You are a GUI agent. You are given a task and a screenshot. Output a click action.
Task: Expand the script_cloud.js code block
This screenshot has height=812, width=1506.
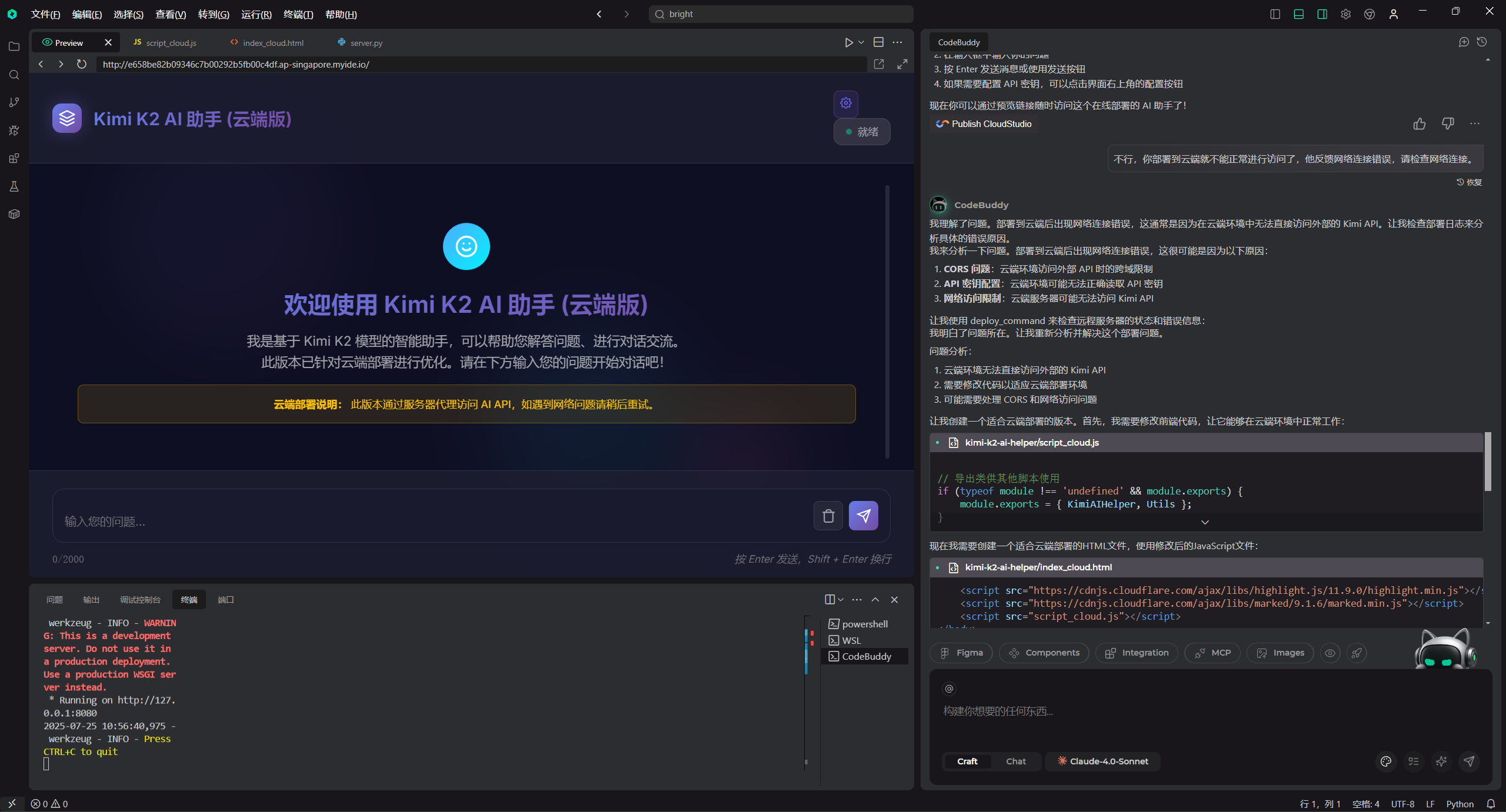1205,522
